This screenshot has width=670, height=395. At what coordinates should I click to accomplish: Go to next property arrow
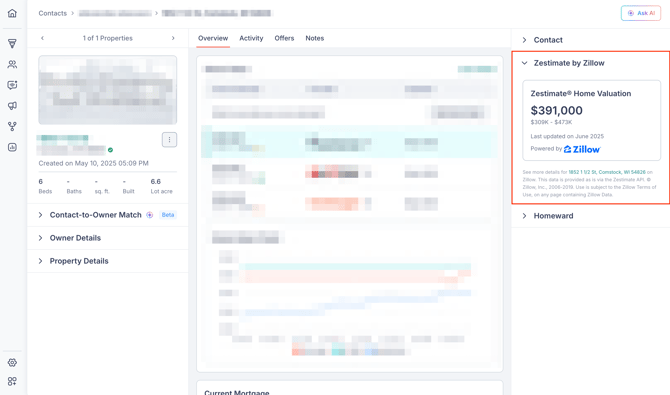pyautogui.click(x=173, y=38)
